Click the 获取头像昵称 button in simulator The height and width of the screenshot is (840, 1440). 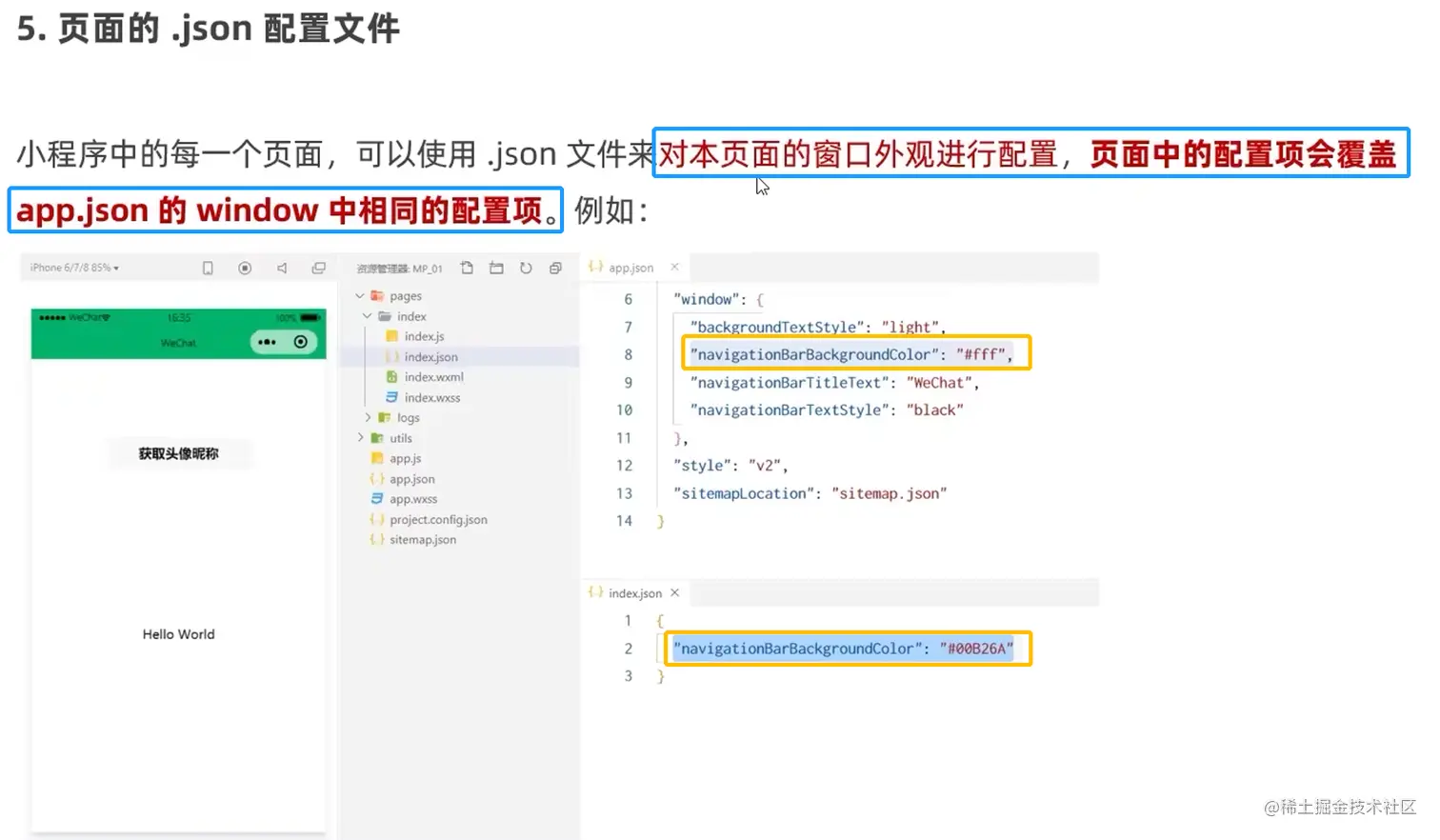point(178,453)
